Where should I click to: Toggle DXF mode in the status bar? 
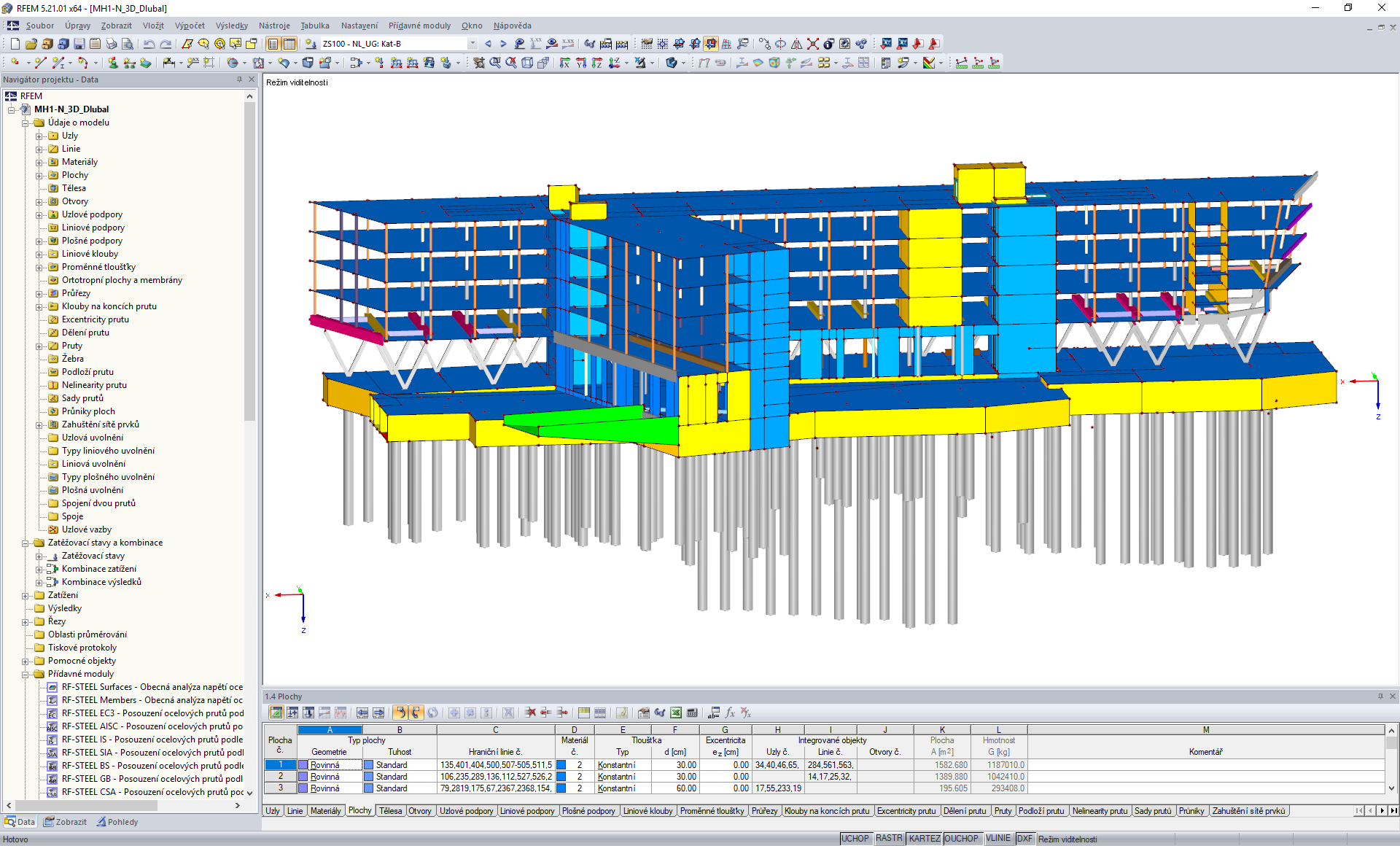click(x=1024, y=838)
